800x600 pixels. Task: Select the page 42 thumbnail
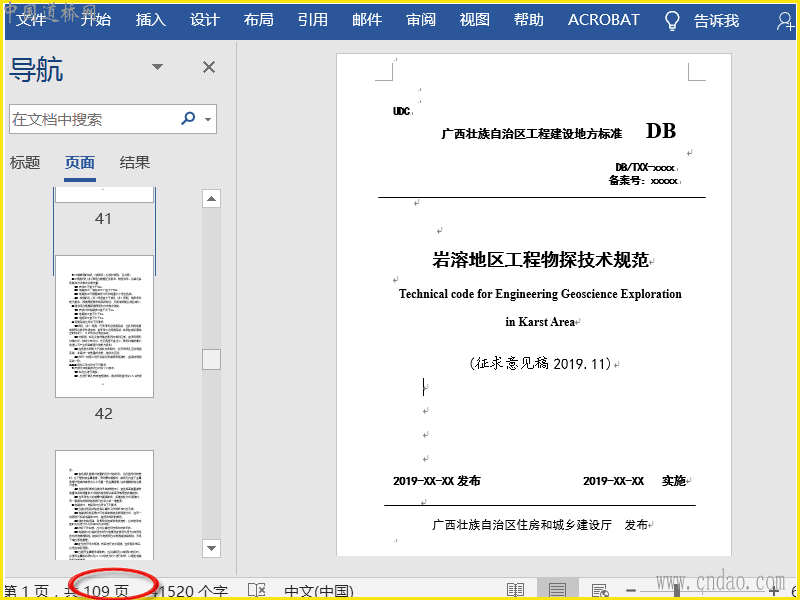click(x=104, y=327)
